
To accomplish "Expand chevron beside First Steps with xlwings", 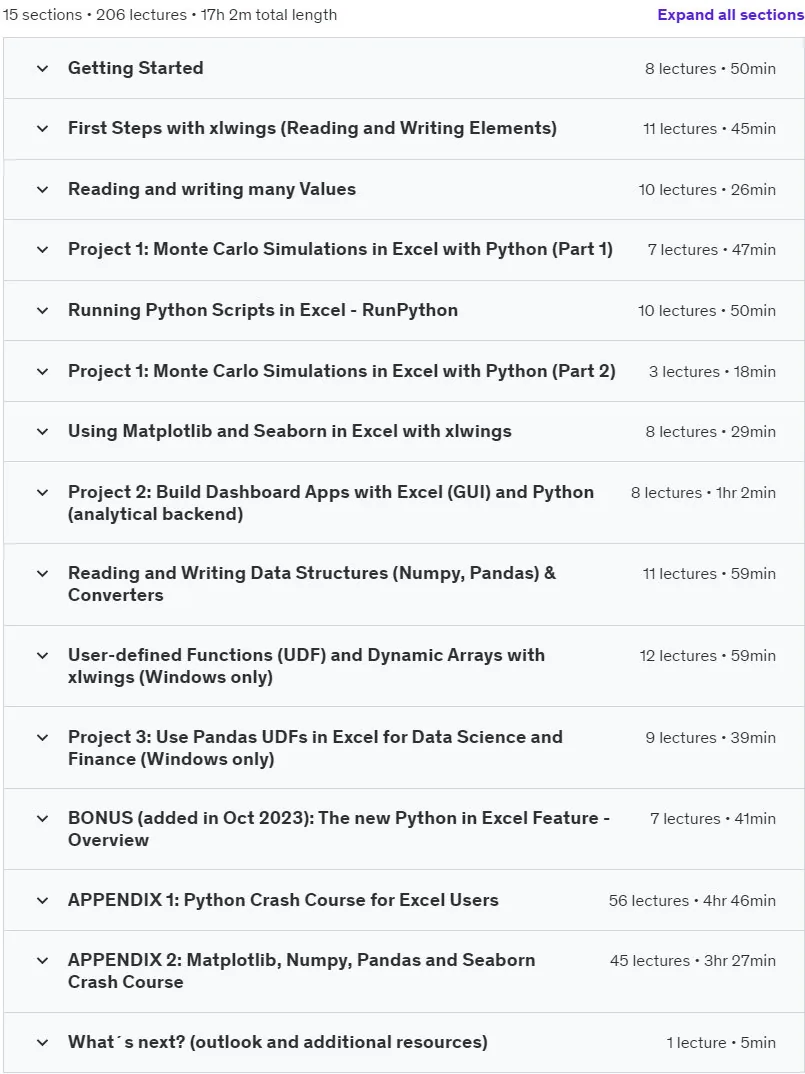I will pos(42,129).
